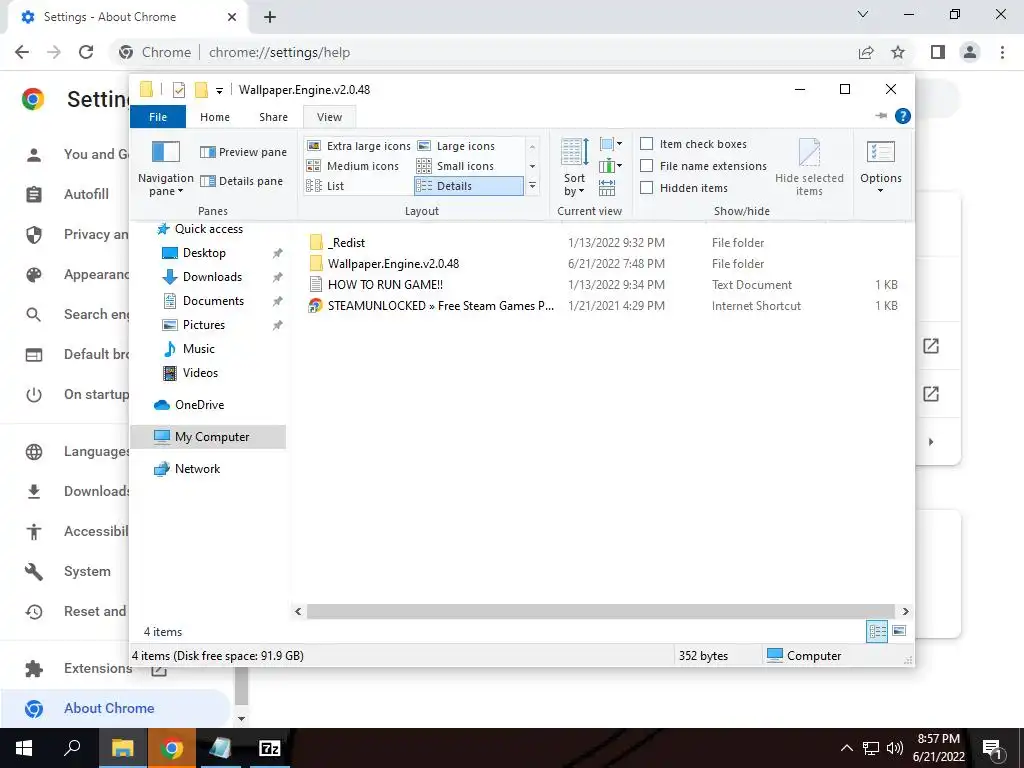
Task: Click Size all columns to fit icon
Action: pos(607,188)
